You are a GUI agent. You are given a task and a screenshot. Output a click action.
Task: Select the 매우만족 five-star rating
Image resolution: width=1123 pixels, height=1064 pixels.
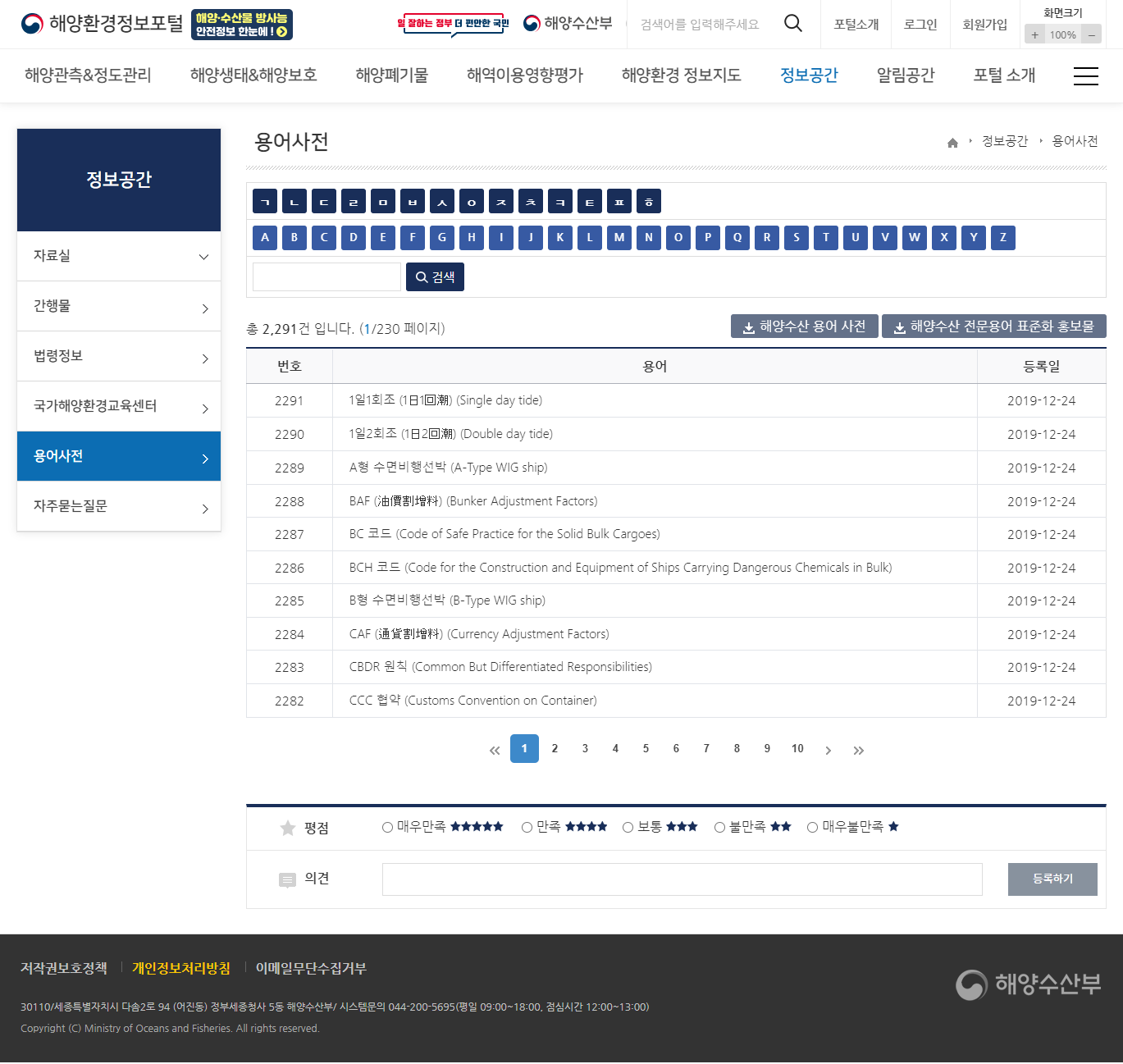(x=387, y=827)
